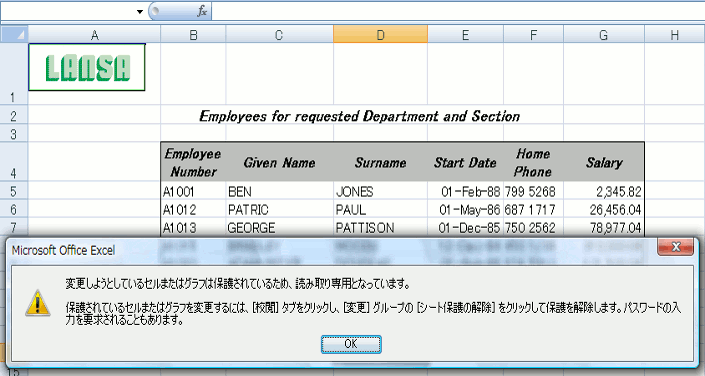Viewport: 705px width, 376px height.
Task: Click cell with employee number A1013
Action: coord(193,228)
